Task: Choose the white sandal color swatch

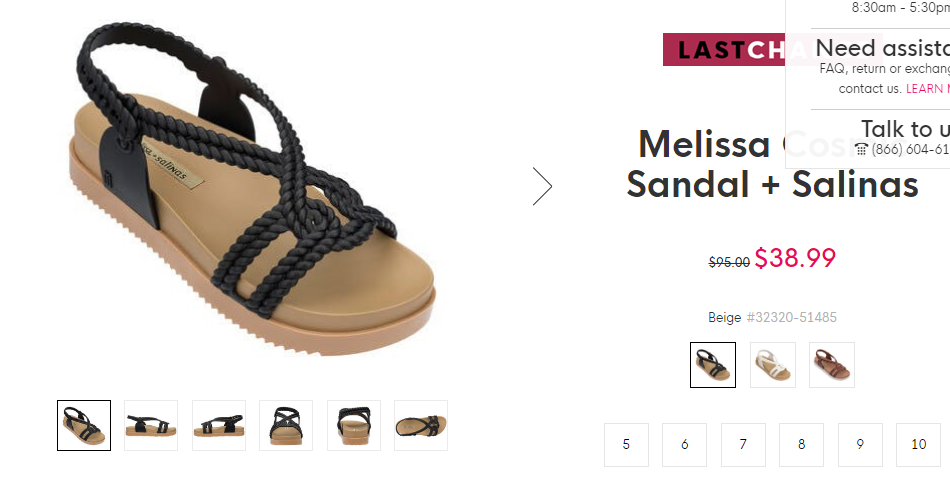Action: tap(772, 365)
